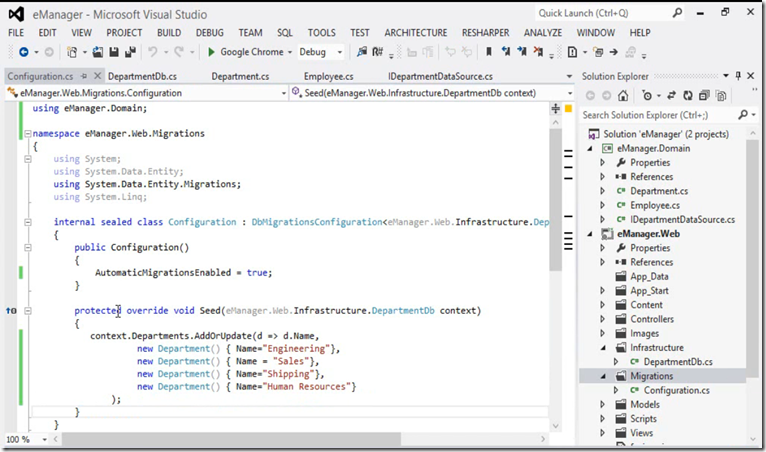Toggle the pin on Configuration.cs tab
The width and height of the screenshot is (766, 452).
(x=84, y=76)
